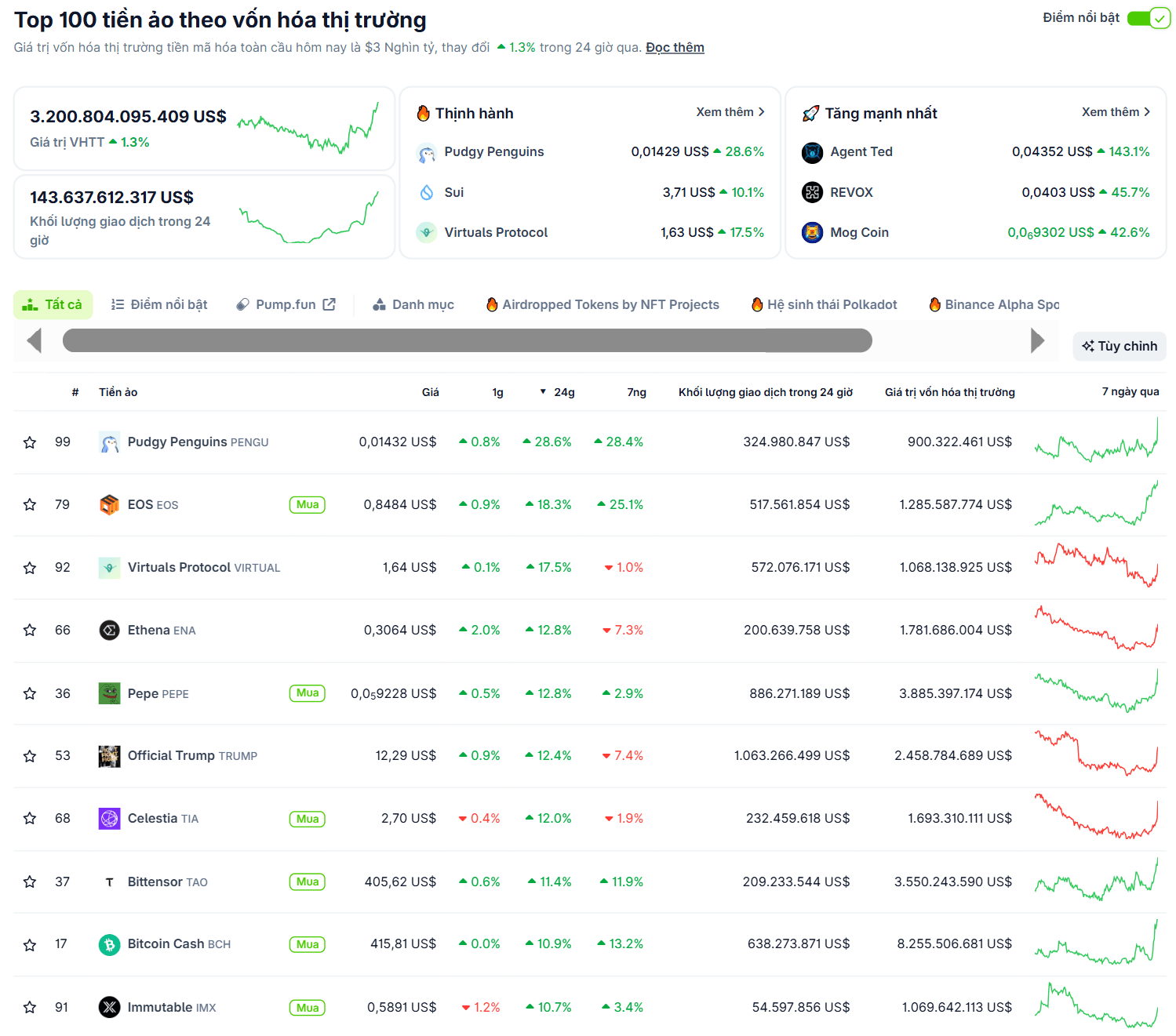
Task: Star EOS as favorite
Action: (30, 504)
